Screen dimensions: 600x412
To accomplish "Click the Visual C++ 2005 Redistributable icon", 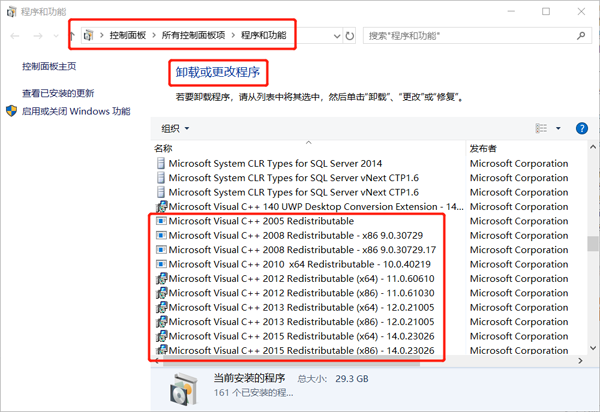I will (159, 220).
